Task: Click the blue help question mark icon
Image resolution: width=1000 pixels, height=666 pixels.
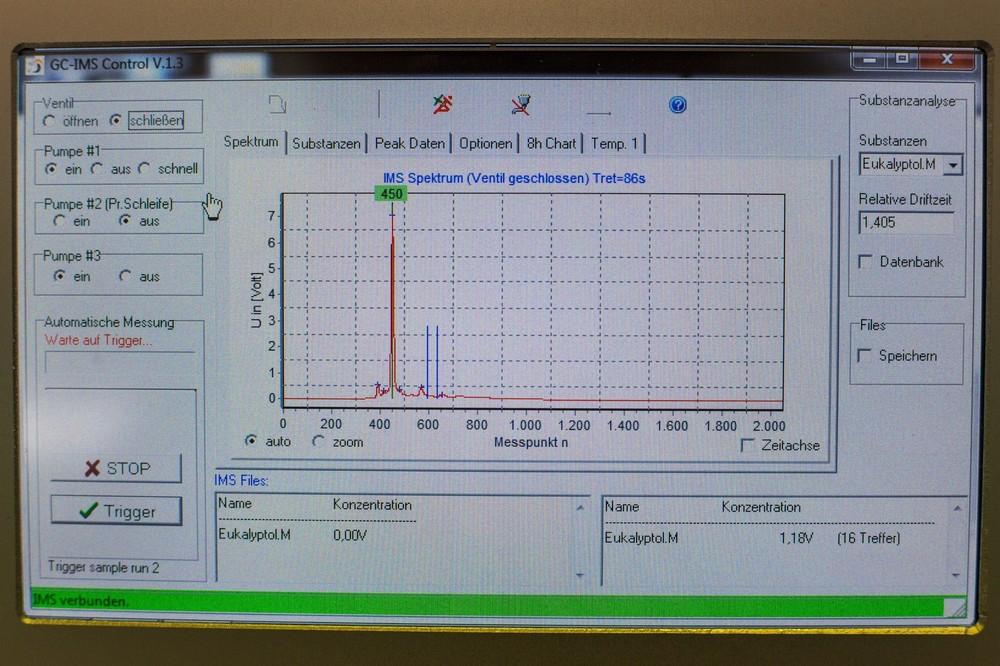Action: pyautogui.click(x=677, y=105)
